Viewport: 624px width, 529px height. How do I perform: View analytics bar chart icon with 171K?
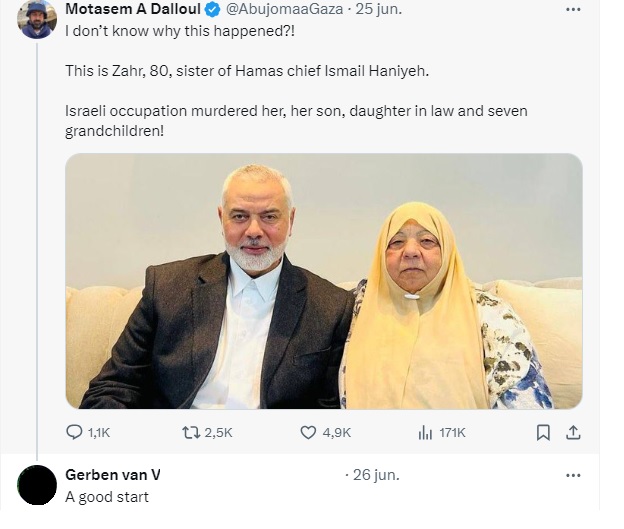tap(425, 432)
